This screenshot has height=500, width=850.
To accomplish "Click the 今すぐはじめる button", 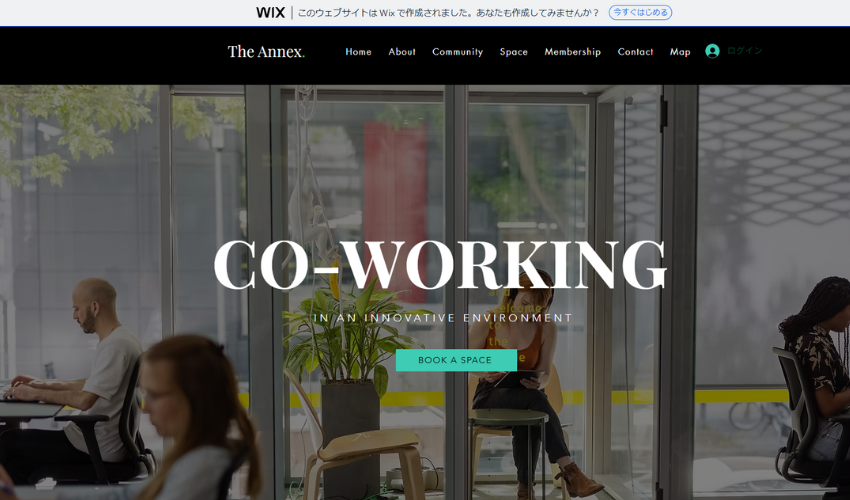I will point(640,12).
